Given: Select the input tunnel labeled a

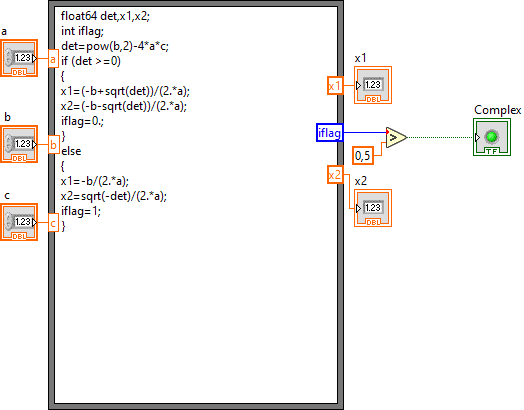Looking at the screenshot, I should (x=53, y=59).
